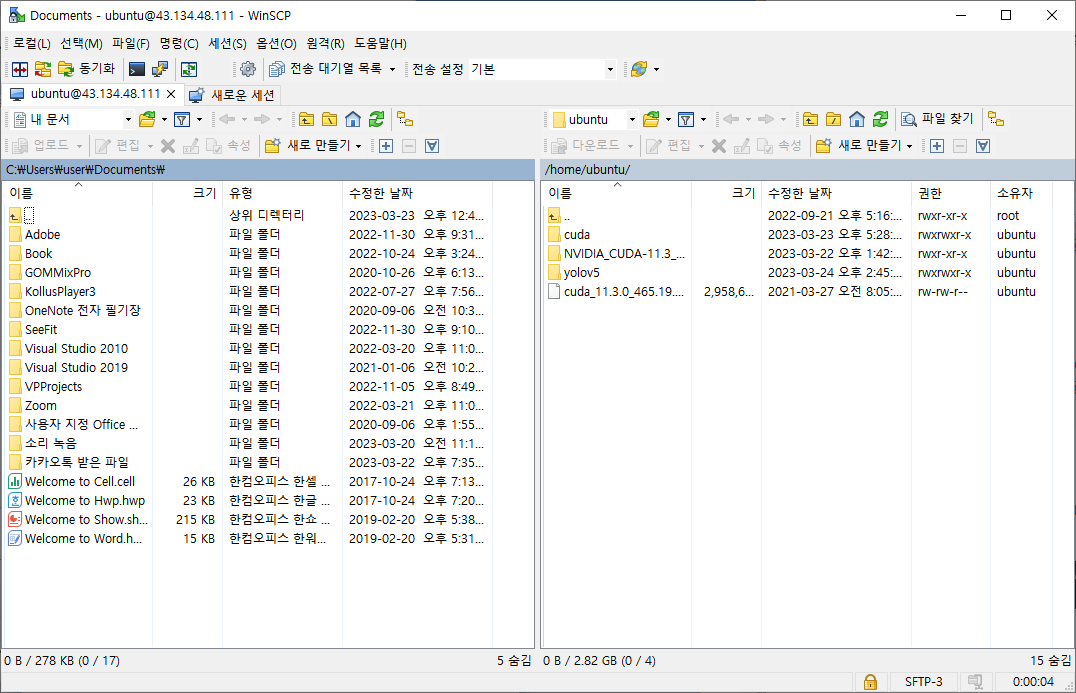Click remote select-all filter icon

pos(983,145)
